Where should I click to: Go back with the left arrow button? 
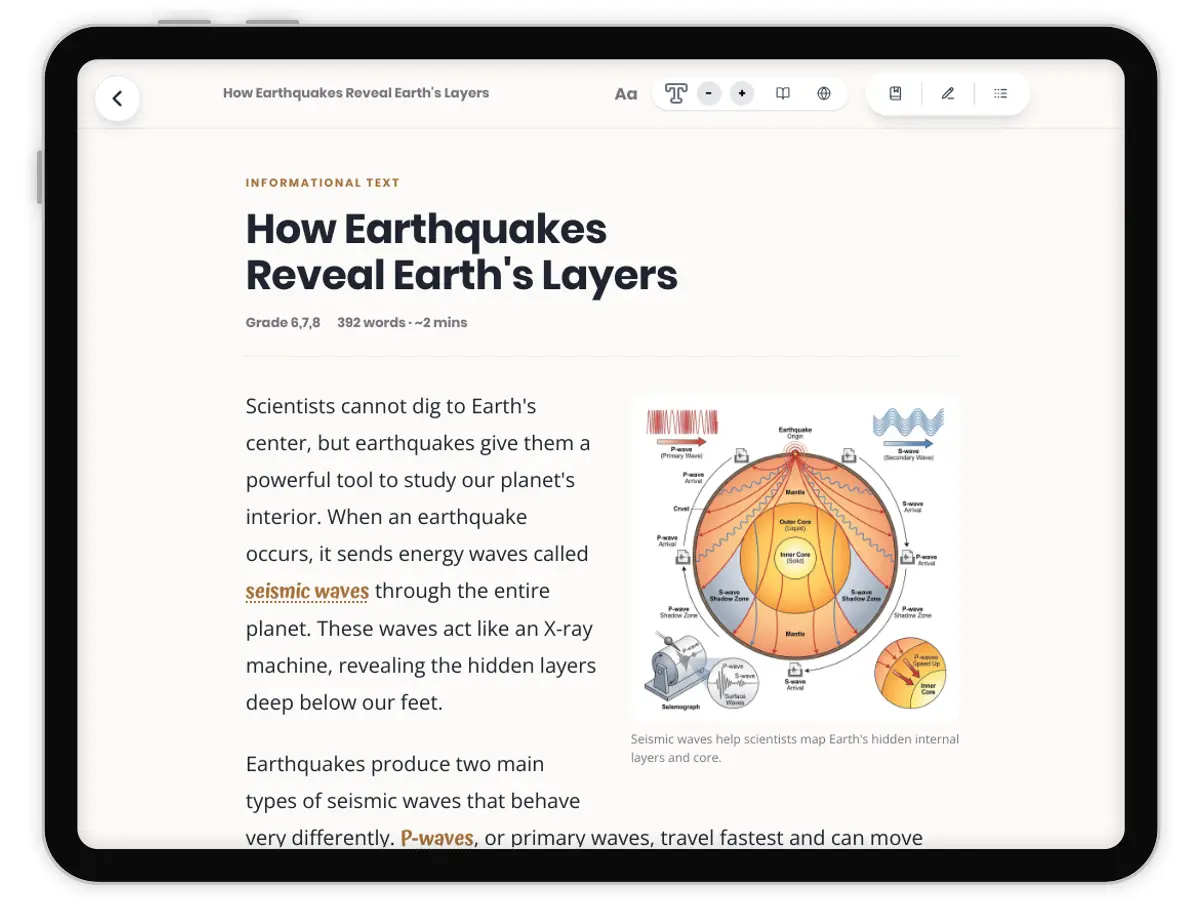pyautogui.click(x=117, y=98)
